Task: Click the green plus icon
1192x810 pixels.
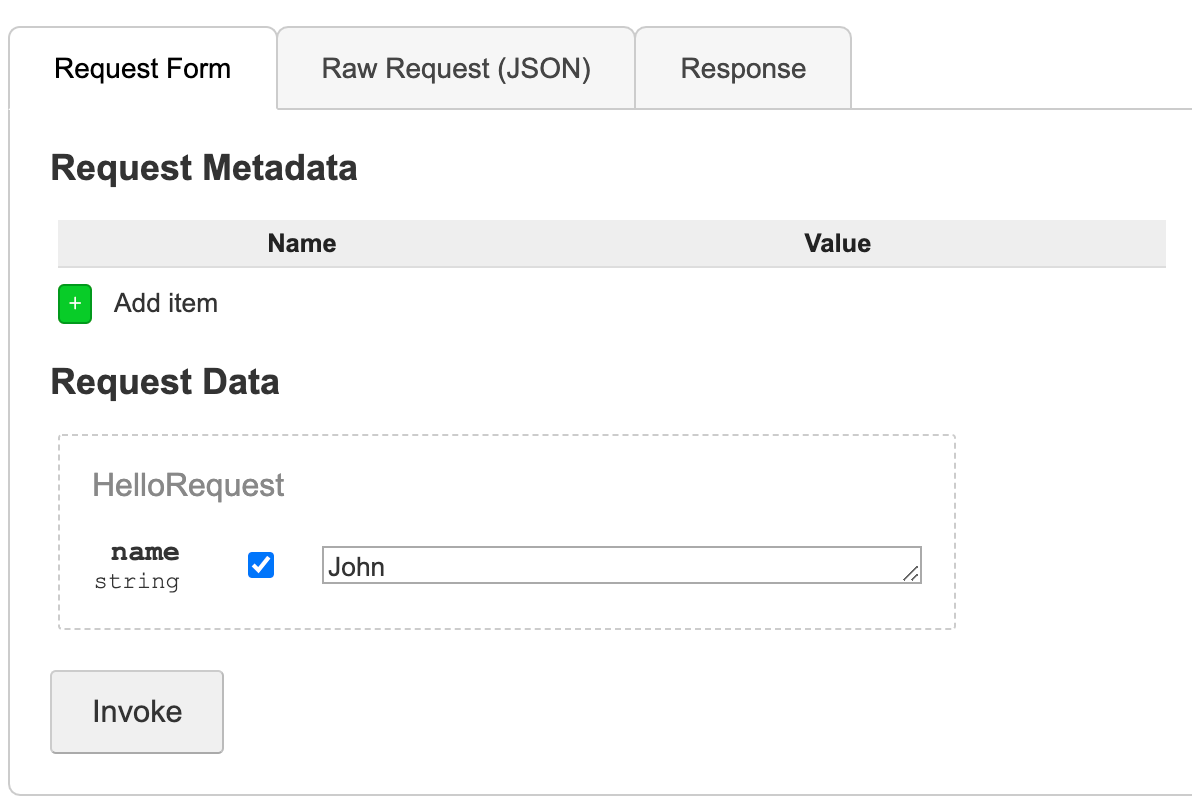Action: (x=75, y=304)
